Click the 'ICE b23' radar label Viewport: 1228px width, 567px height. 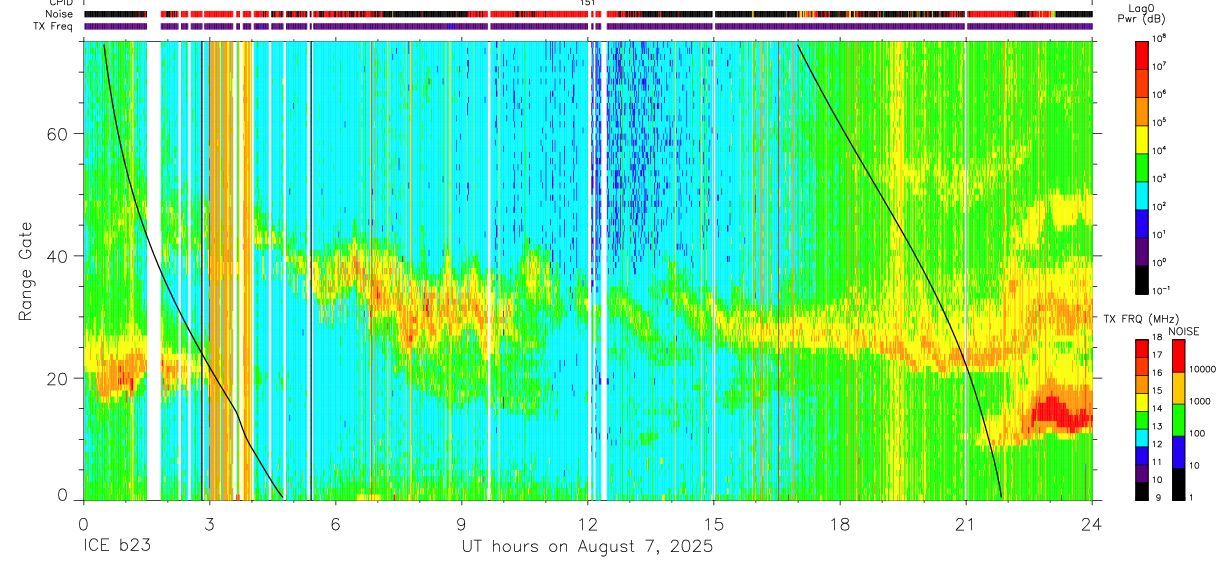click(115, 547)
